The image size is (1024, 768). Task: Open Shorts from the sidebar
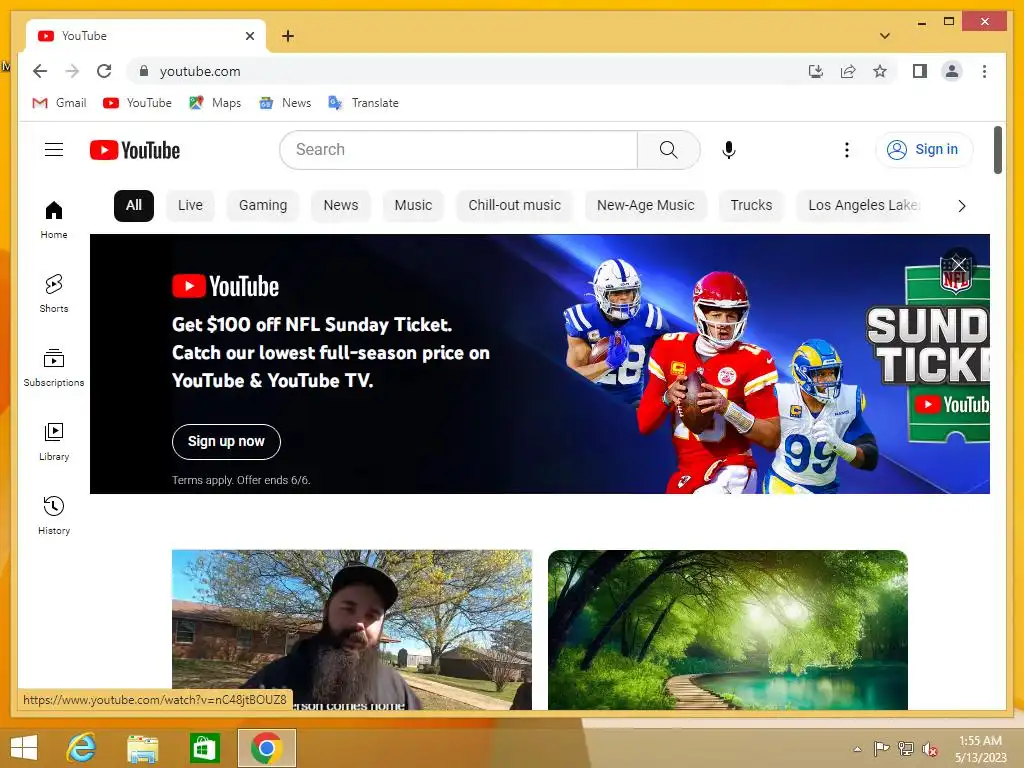[54, 294]
